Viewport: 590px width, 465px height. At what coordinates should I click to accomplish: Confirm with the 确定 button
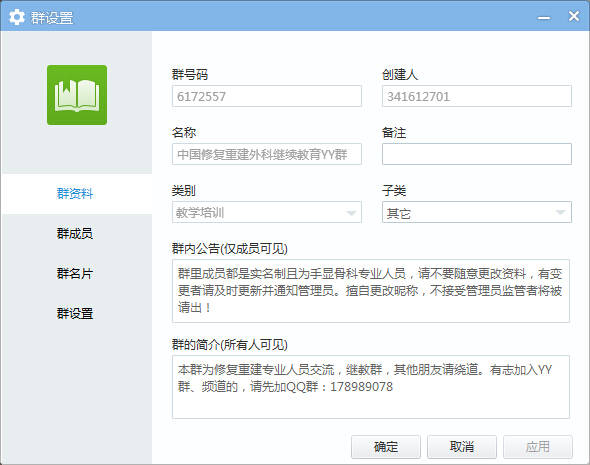(x=386, y=447)
